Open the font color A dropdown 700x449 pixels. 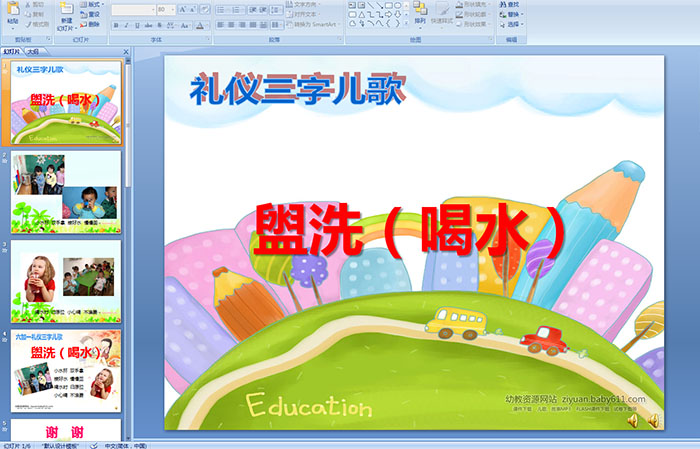[201, 25]
